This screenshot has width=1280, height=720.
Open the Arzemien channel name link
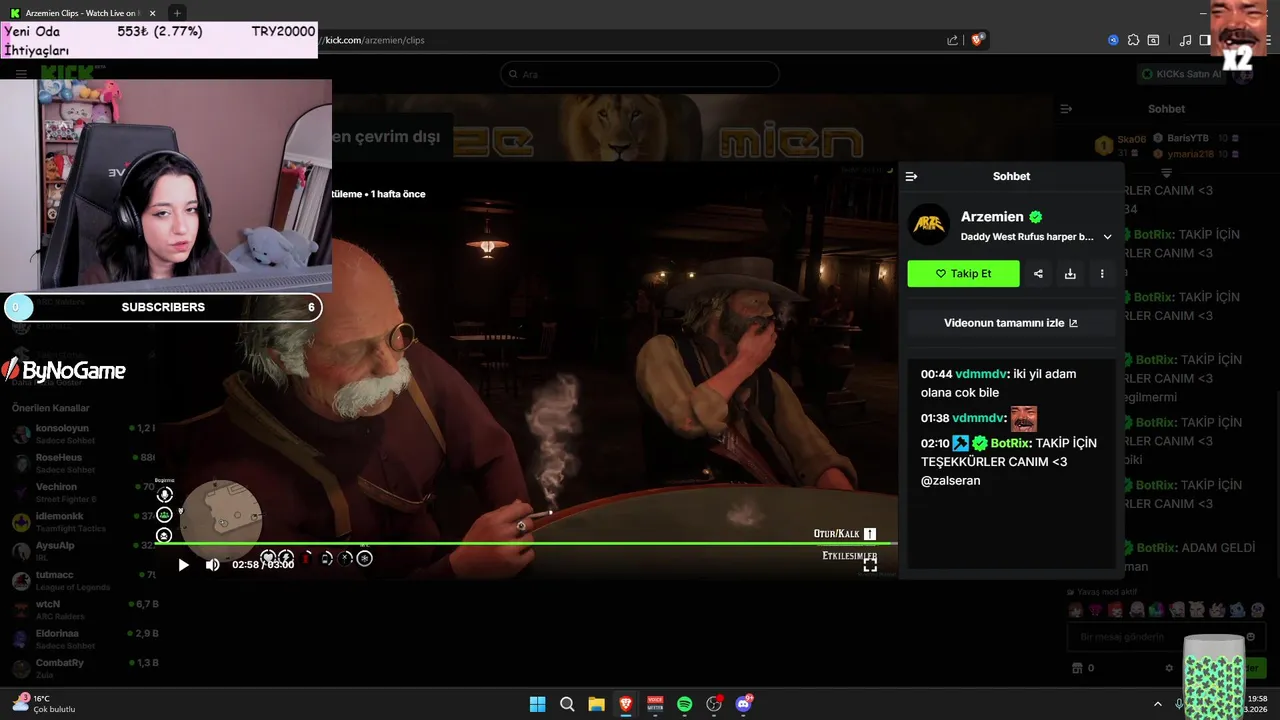point(992,216)
